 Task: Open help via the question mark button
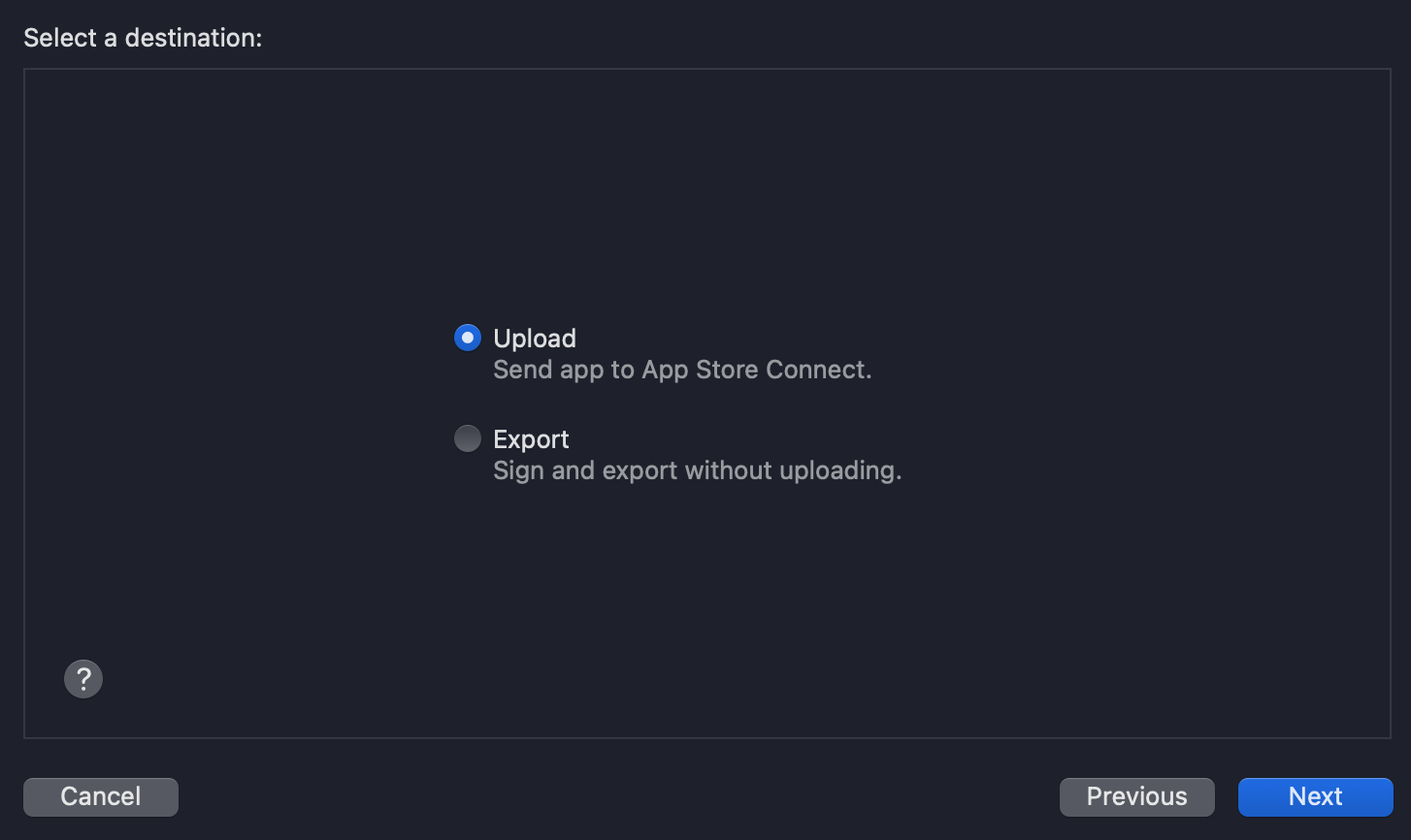83,678
